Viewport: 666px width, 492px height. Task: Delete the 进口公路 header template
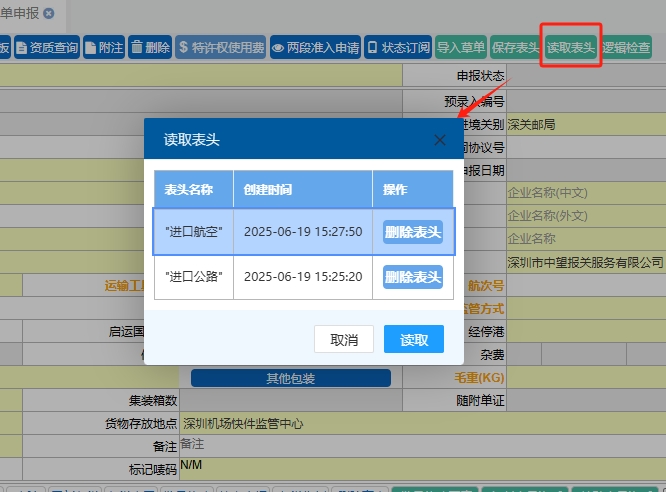point(412,277)
